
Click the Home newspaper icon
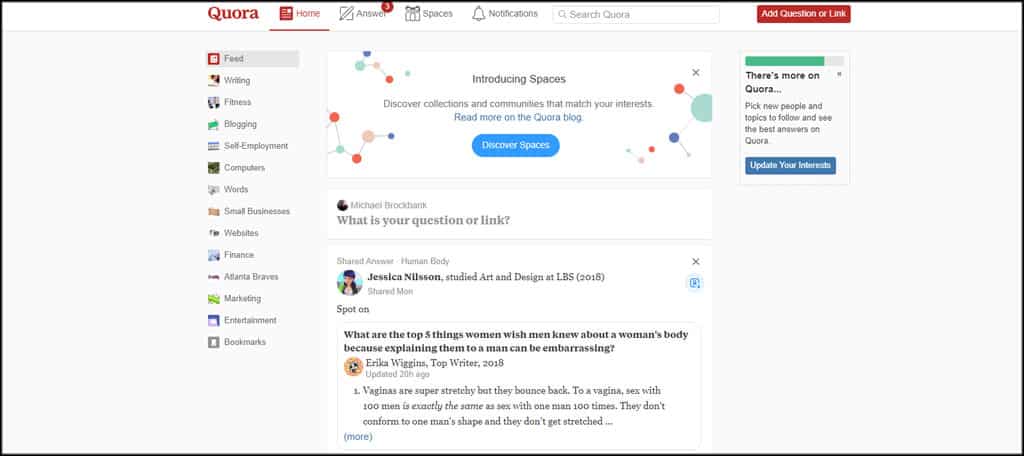pyautogui.click(x=286, y=14)
